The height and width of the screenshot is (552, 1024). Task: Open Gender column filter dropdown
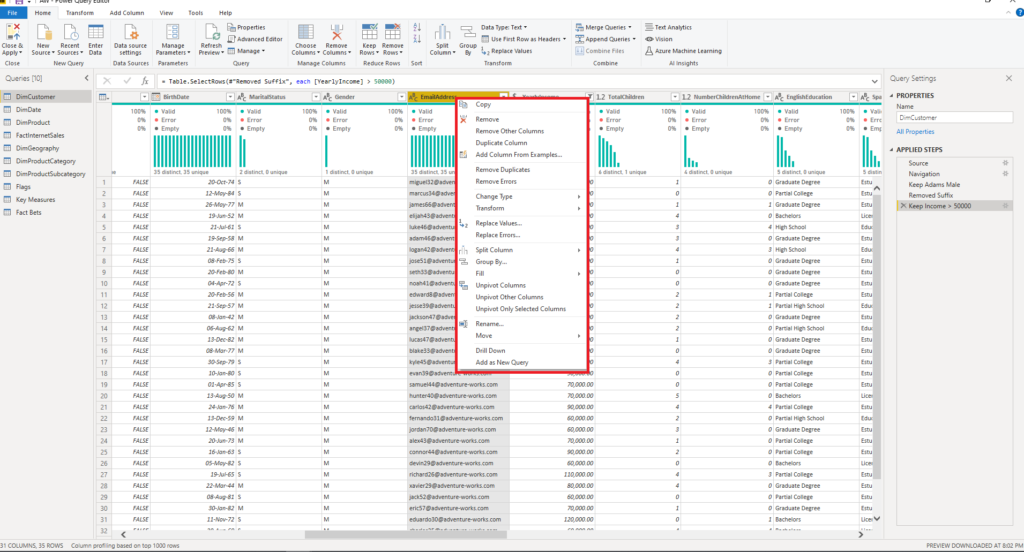tap(402, 97)
